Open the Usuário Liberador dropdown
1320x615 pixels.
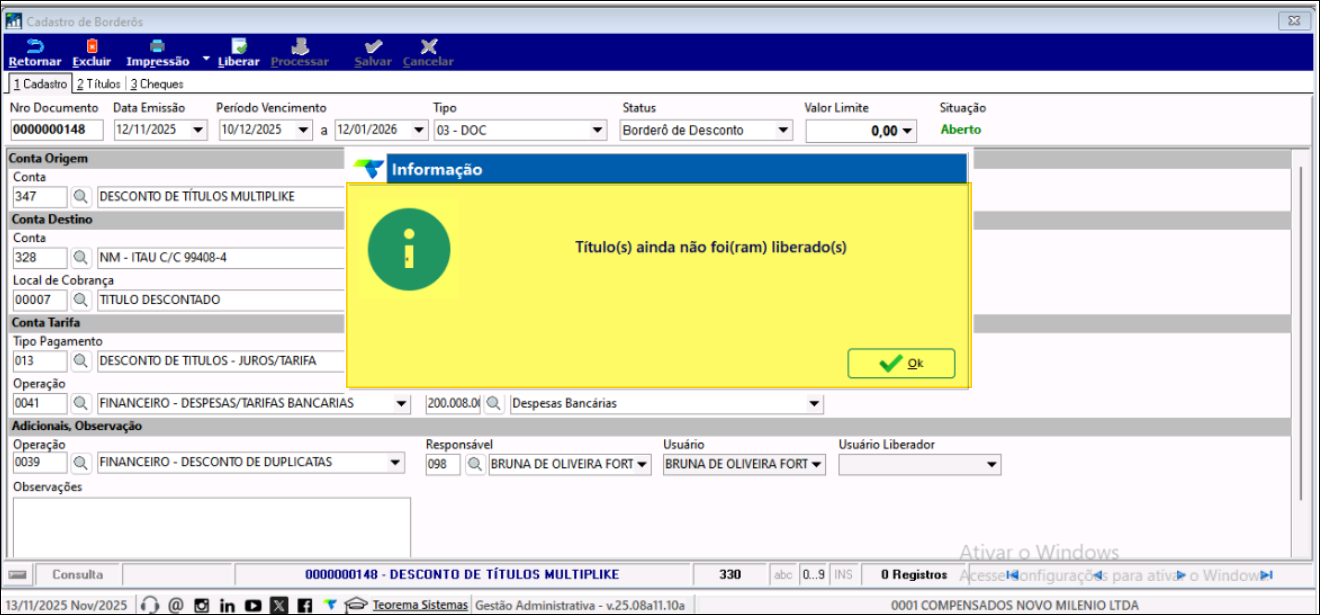point(991,464)
